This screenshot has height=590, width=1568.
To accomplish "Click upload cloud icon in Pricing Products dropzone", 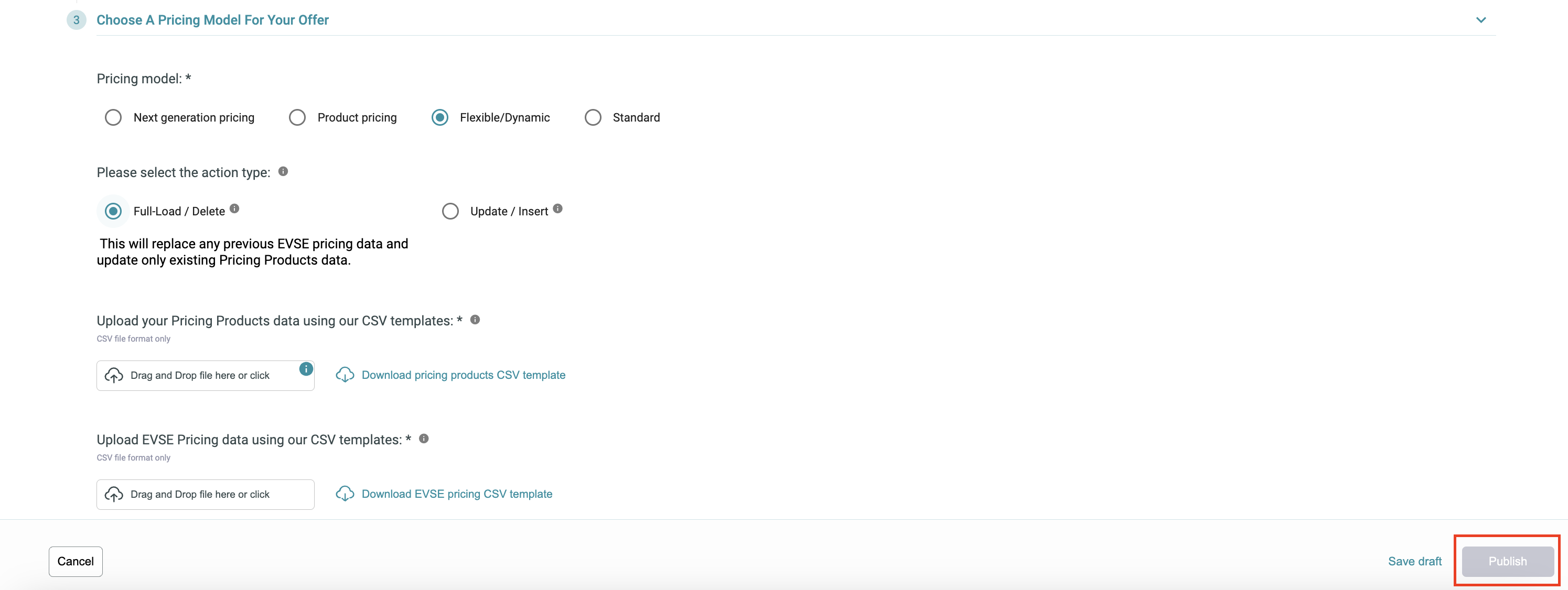I will pyautogui.click(x=114, y=375).
